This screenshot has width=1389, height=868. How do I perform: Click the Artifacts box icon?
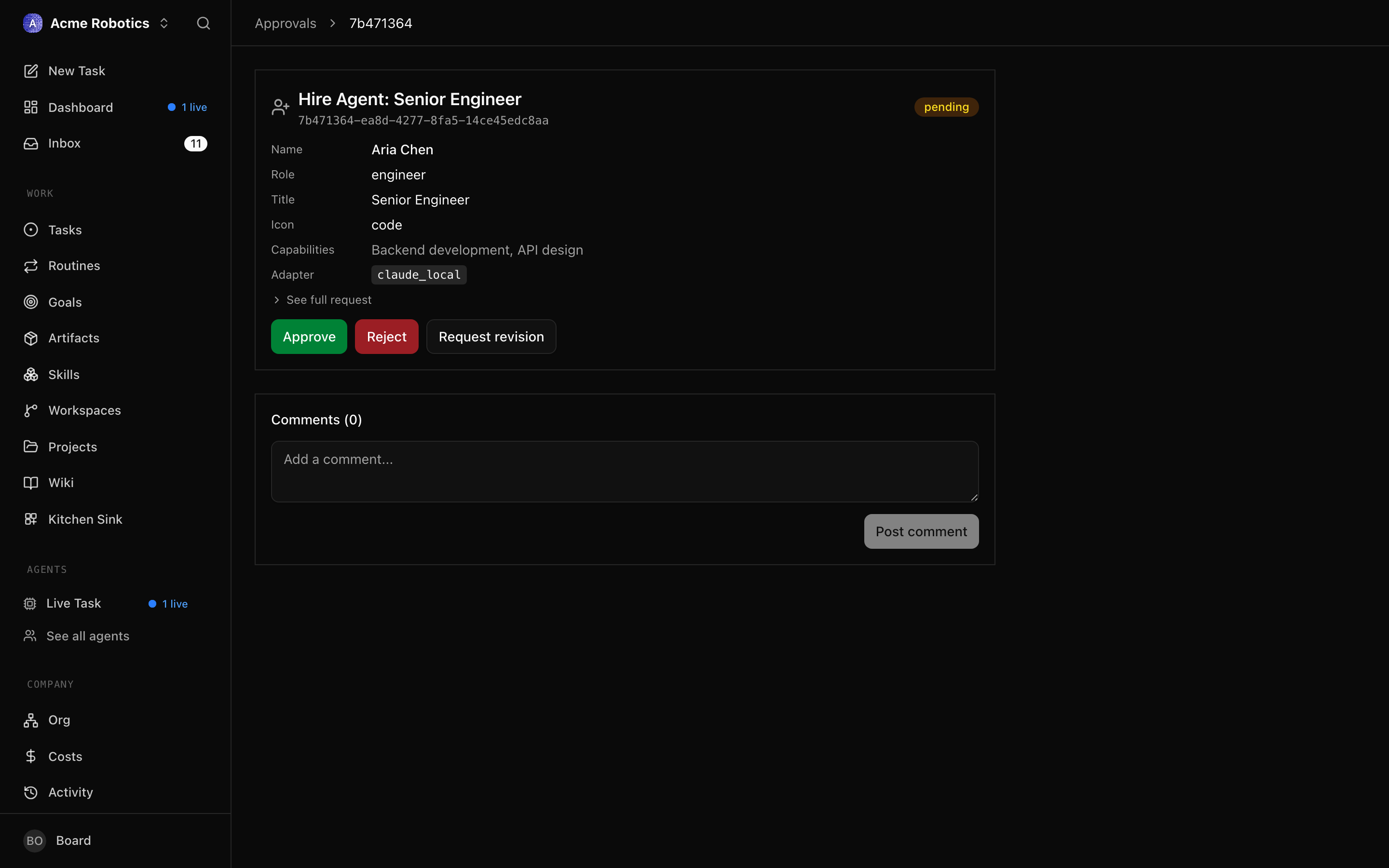[31, 338]
